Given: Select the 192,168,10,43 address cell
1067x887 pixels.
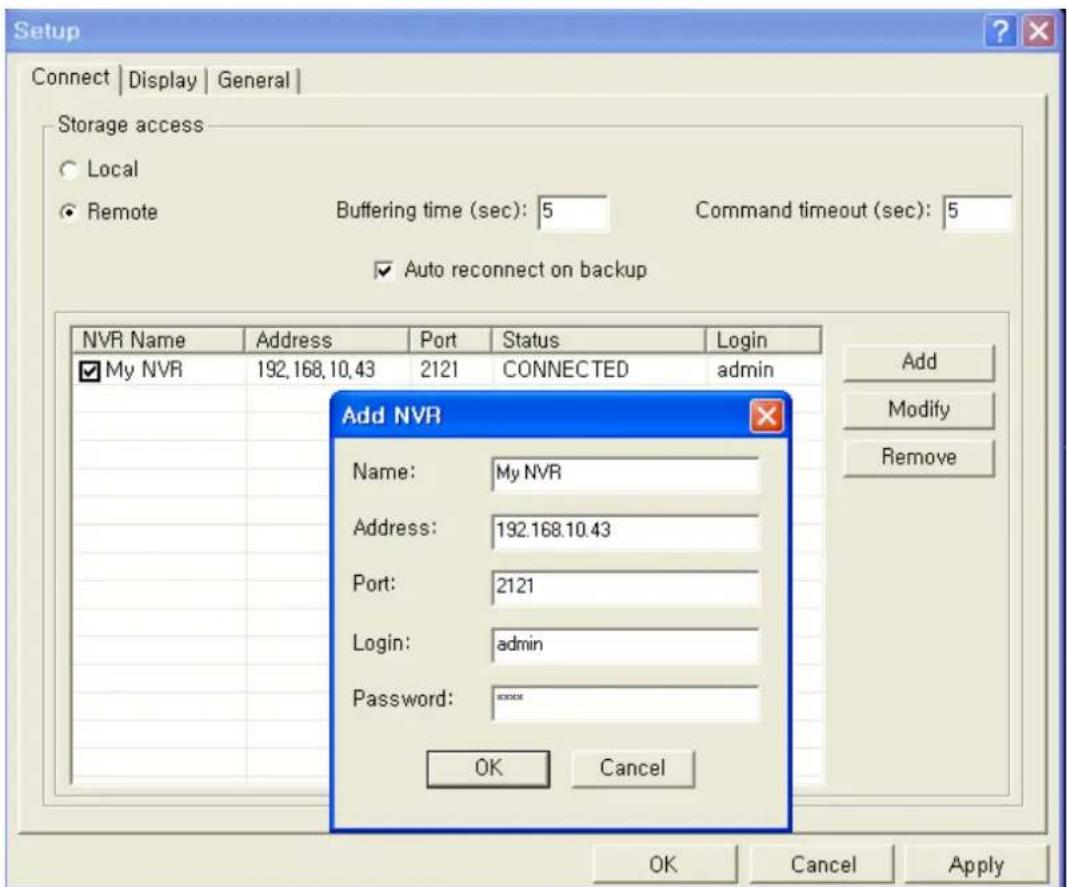Looking at the screenshot, I should point(315,370).
